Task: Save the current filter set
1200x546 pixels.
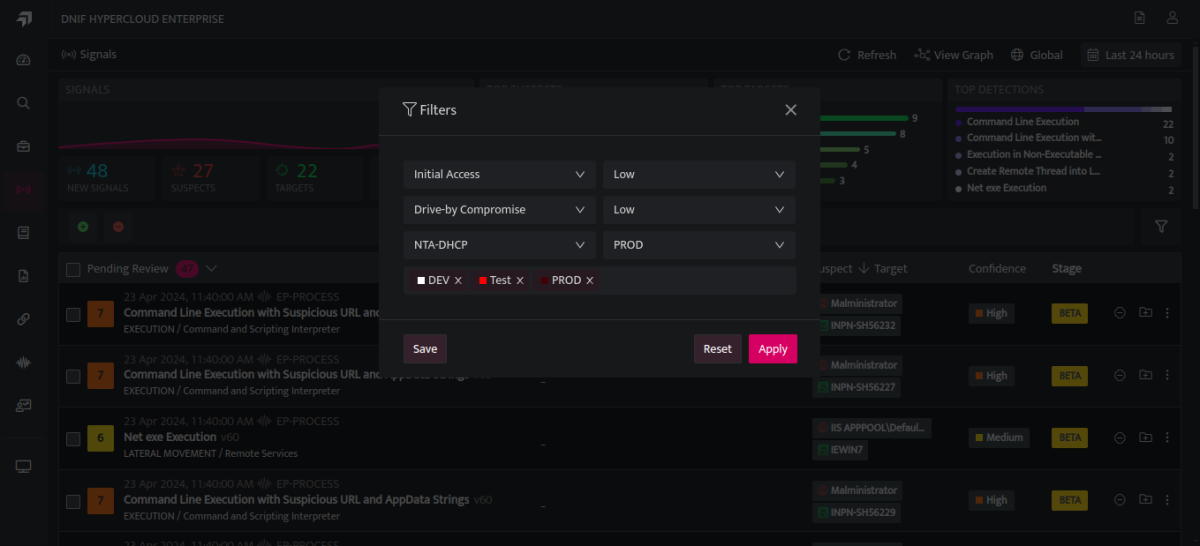Action: [x=425, y=349]
